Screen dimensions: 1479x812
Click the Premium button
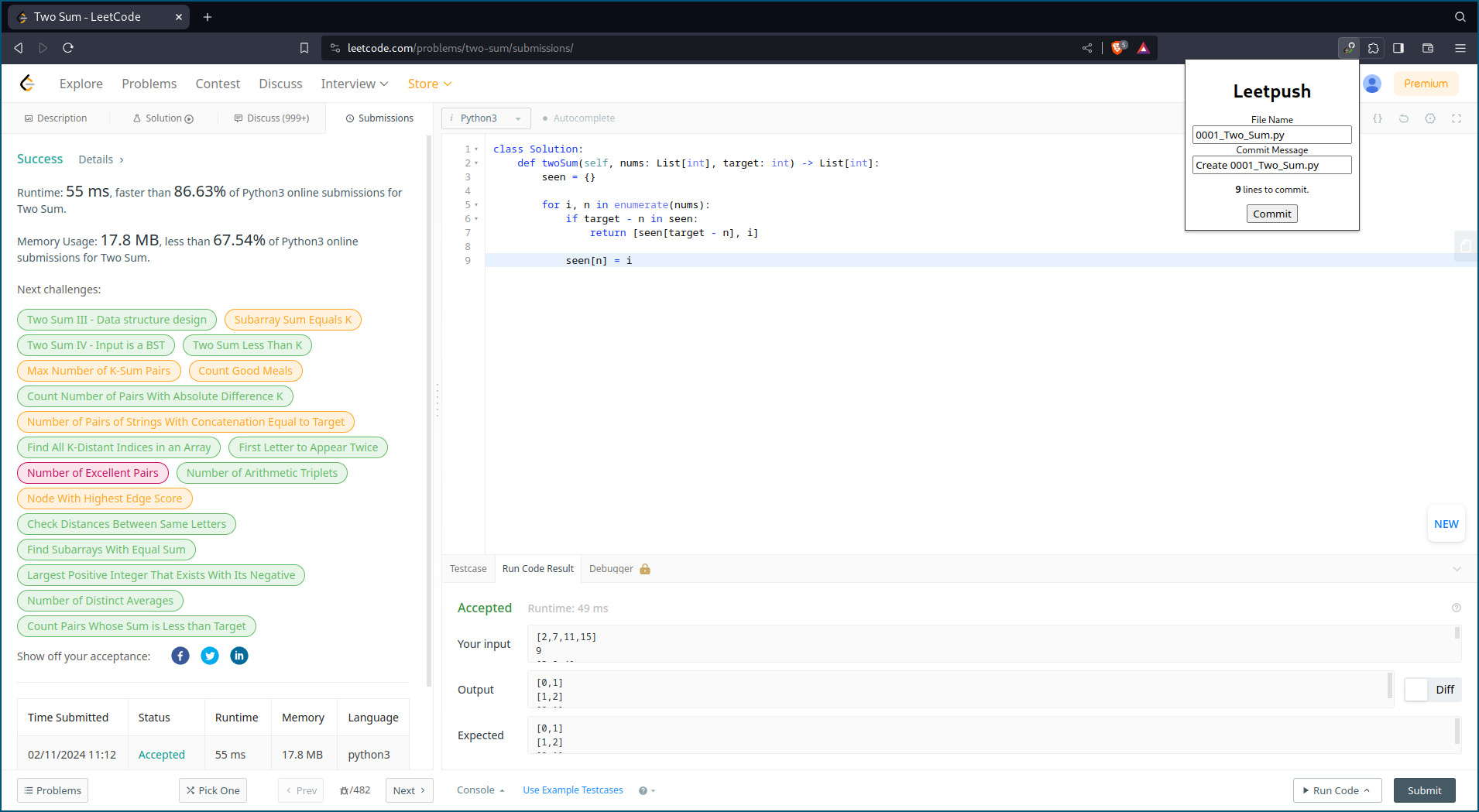1426,84
